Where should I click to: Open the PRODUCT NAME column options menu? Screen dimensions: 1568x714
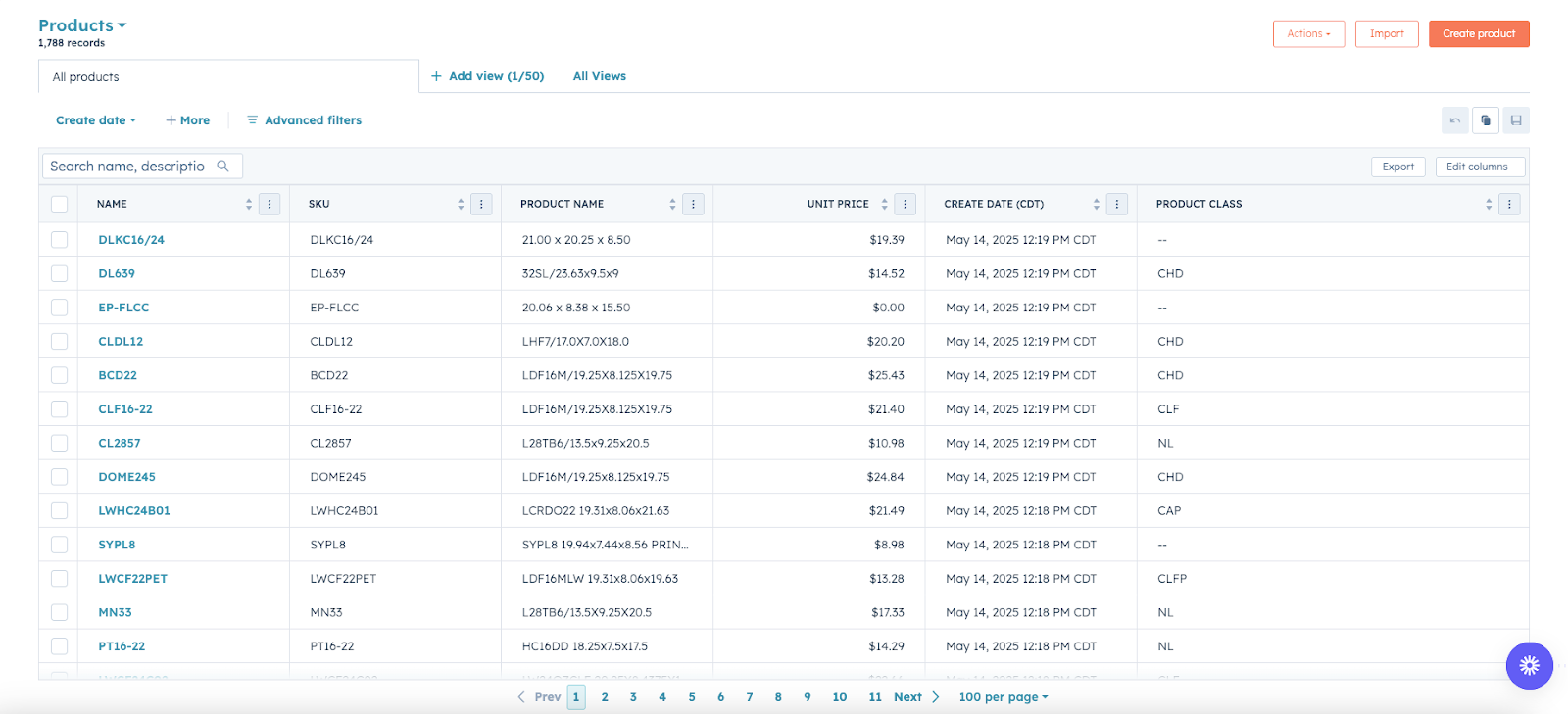point(693,204)
